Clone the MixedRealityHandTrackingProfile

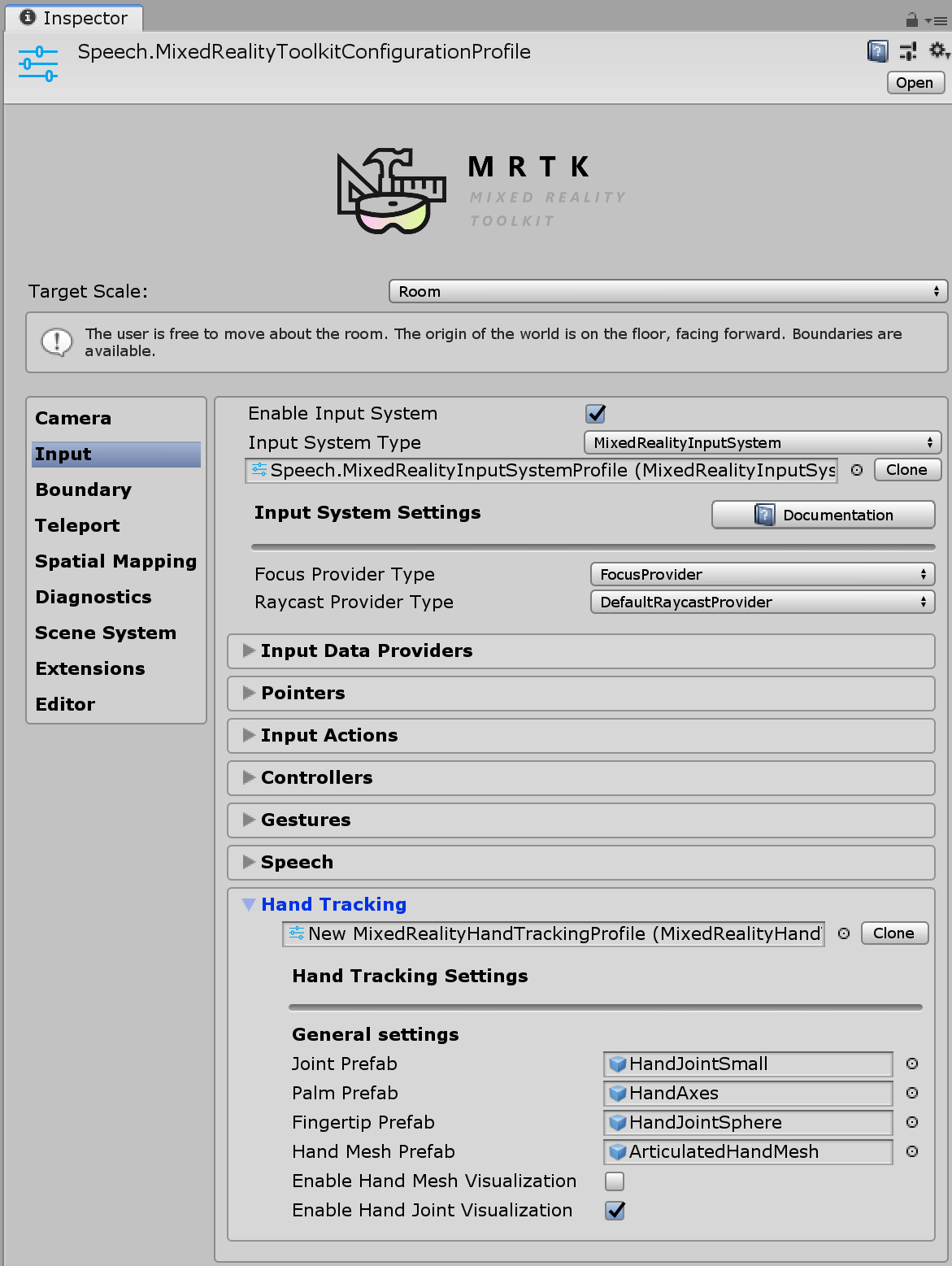[893, 933]
